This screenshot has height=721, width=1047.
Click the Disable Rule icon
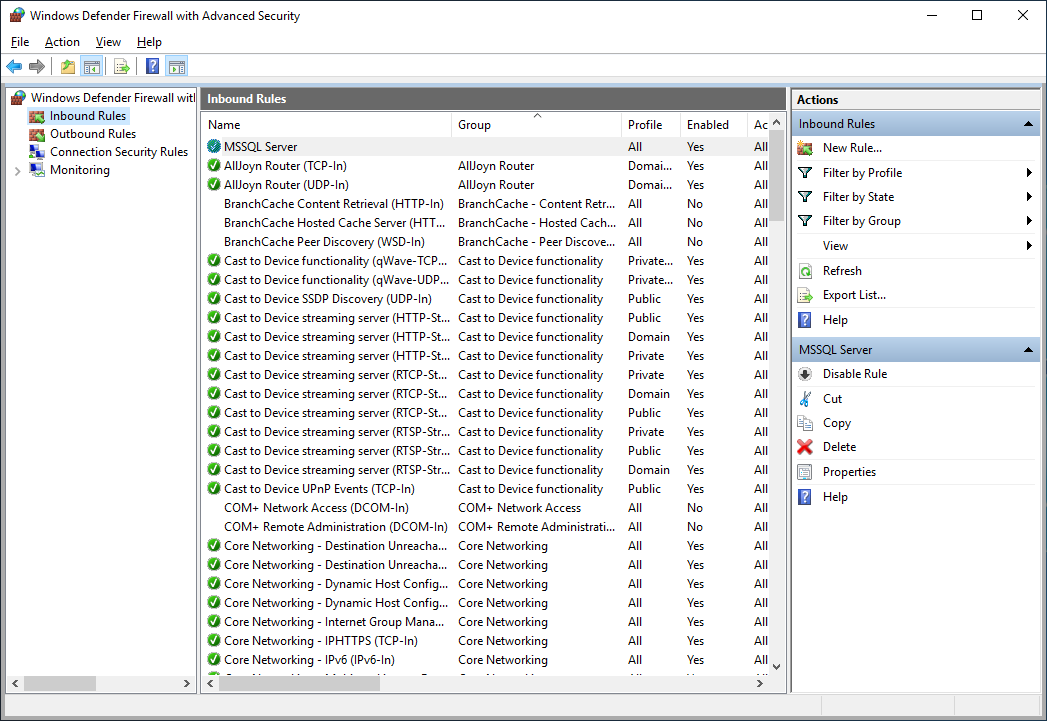[x=805, y=375]
